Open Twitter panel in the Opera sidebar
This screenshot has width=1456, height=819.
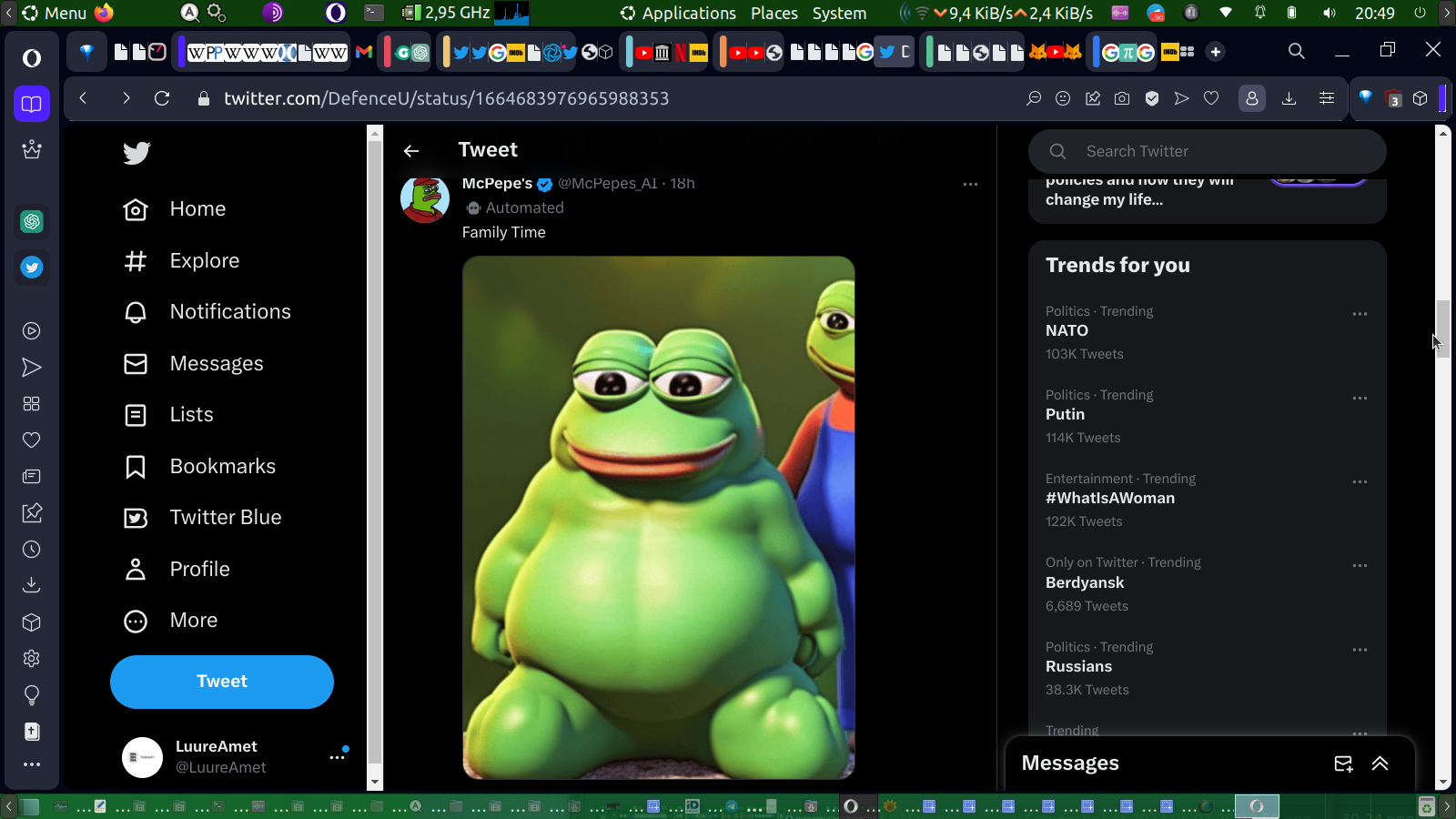(x=32, y=268)
